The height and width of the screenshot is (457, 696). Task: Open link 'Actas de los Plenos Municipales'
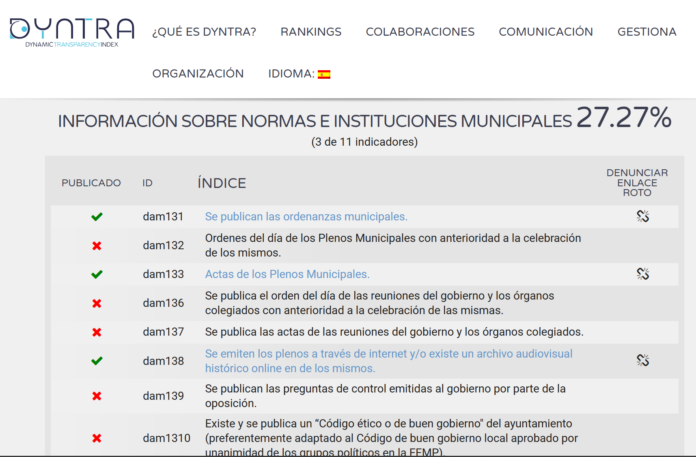coord(287,274)
